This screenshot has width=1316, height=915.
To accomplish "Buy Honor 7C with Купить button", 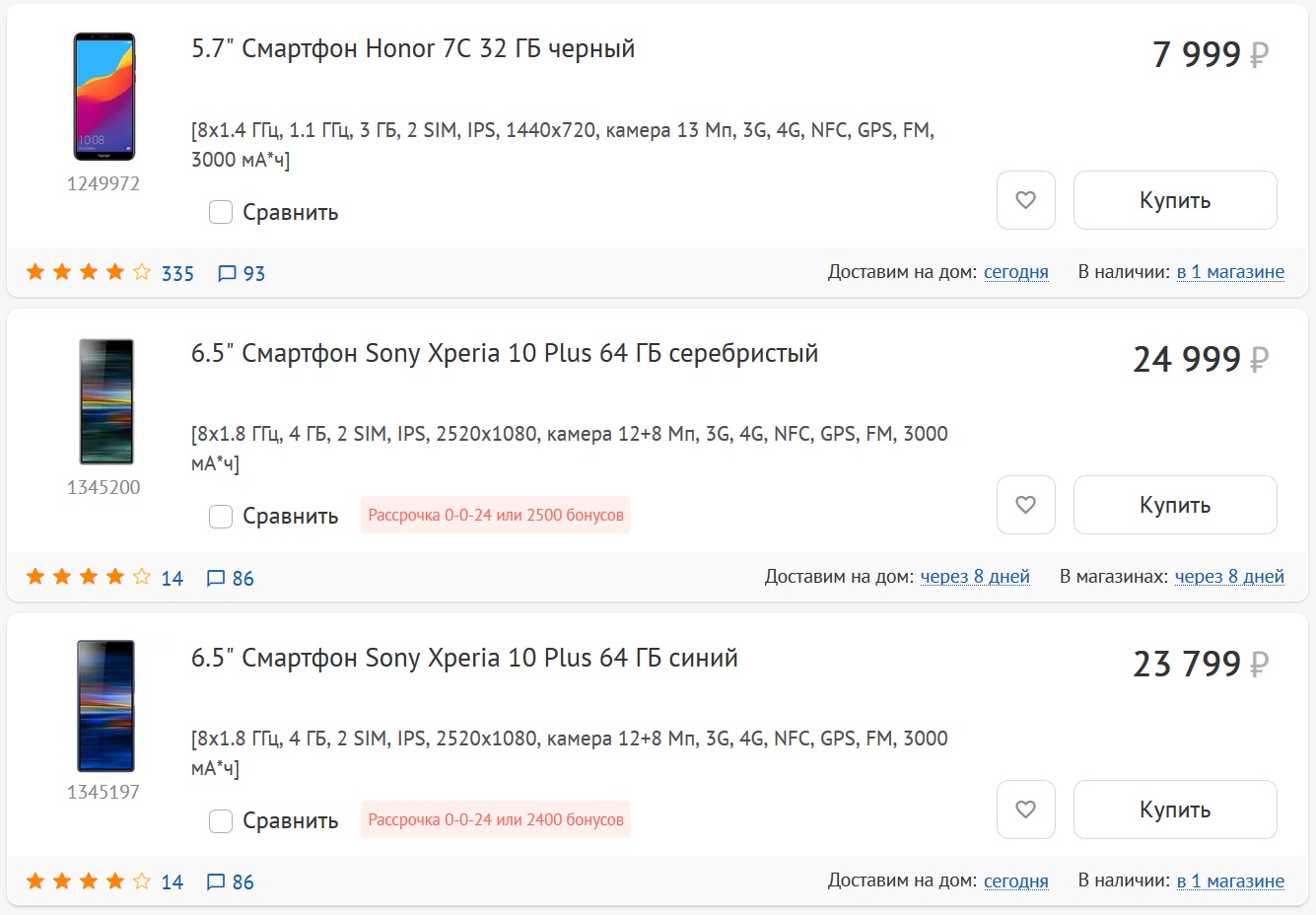I will point(1175,200).
